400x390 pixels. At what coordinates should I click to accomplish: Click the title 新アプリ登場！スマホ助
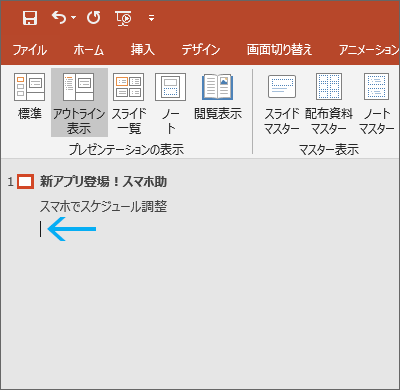[x=103, y=182]
